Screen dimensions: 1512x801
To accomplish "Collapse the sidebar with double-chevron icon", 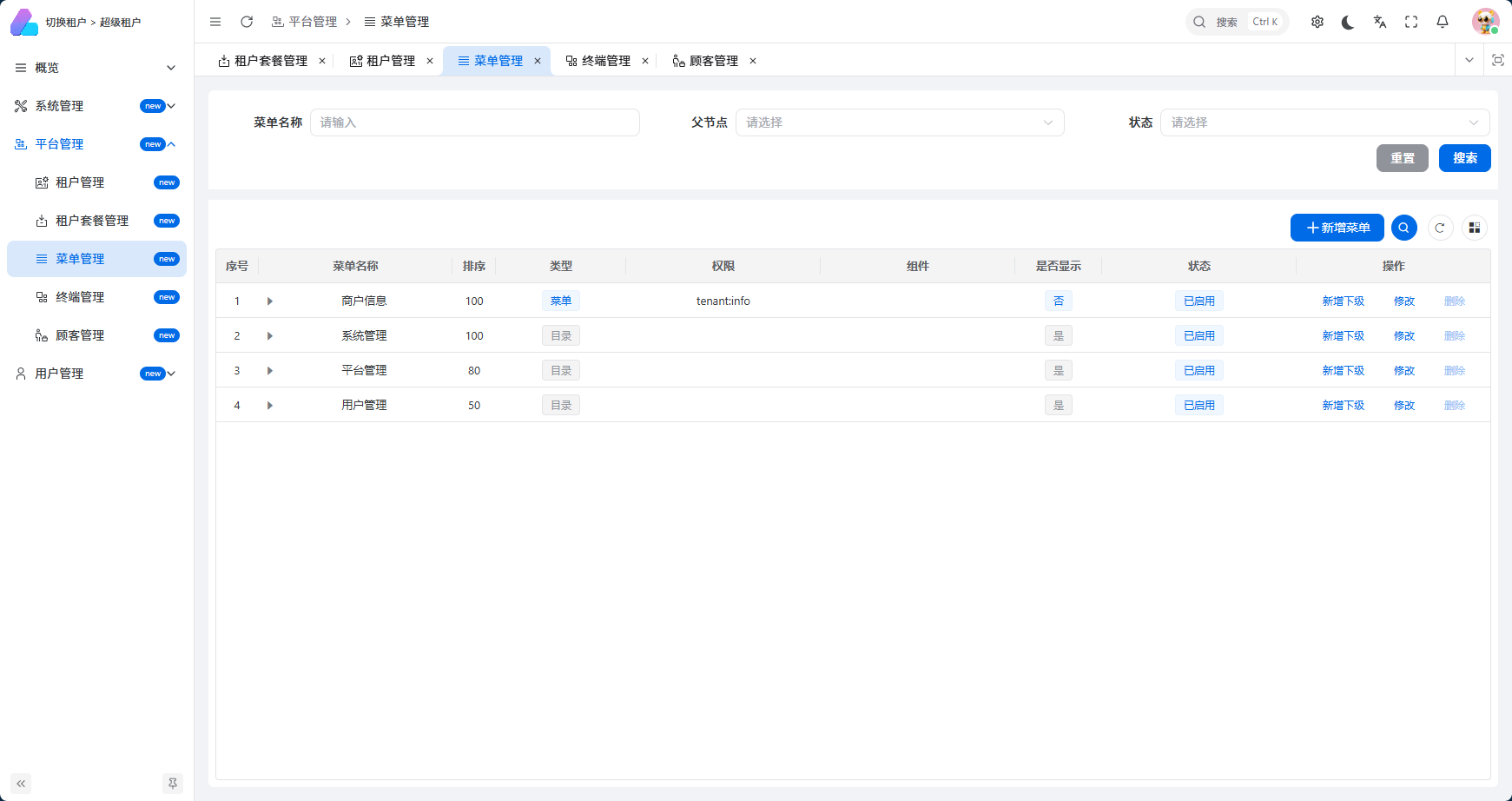I will pyautogui.click(x=21, y=784).
